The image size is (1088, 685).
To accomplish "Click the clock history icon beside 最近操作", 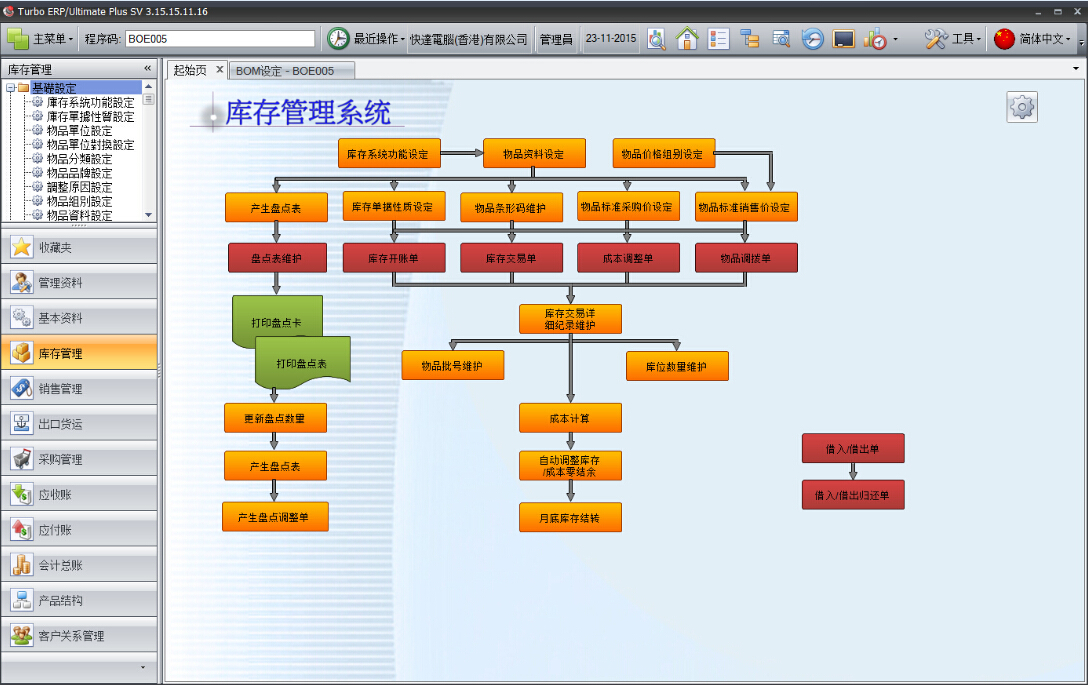I will [x=339, y=39].
